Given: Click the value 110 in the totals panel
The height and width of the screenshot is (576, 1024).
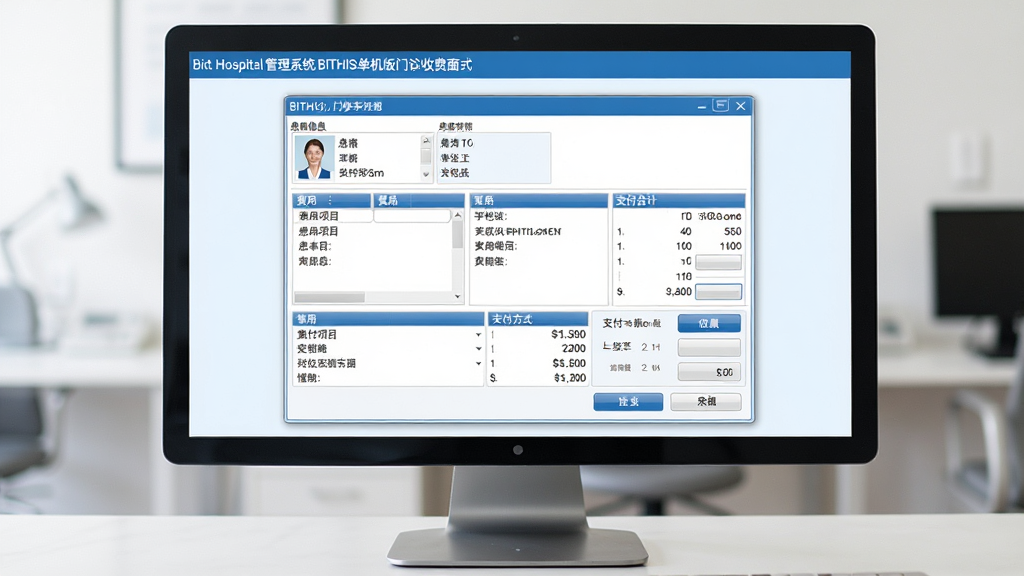Looking at the screenshot, I should tap(683, 276).
